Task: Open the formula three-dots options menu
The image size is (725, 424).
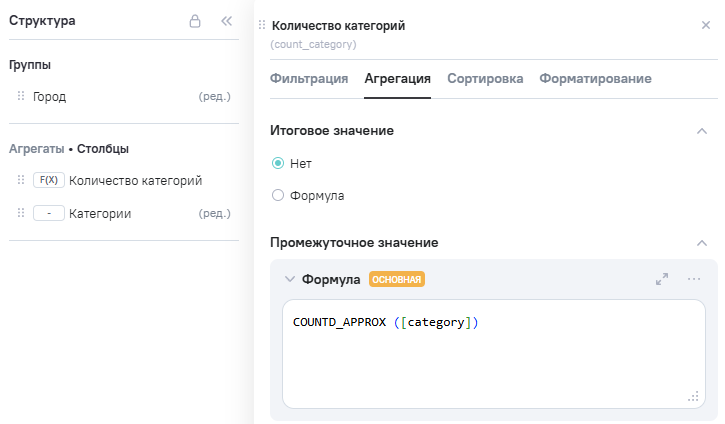Action: tap(694, 280)
